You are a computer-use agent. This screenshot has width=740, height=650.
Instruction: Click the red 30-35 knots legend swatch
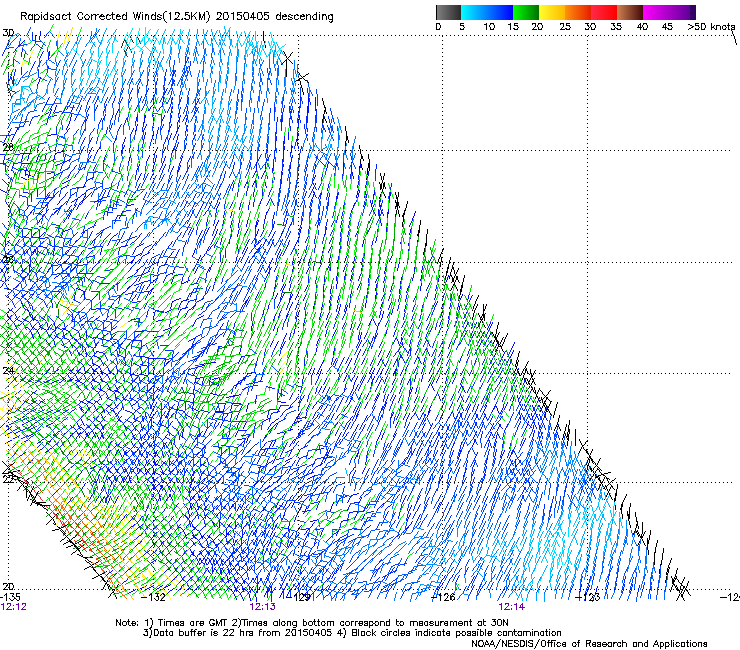(604, 12)
